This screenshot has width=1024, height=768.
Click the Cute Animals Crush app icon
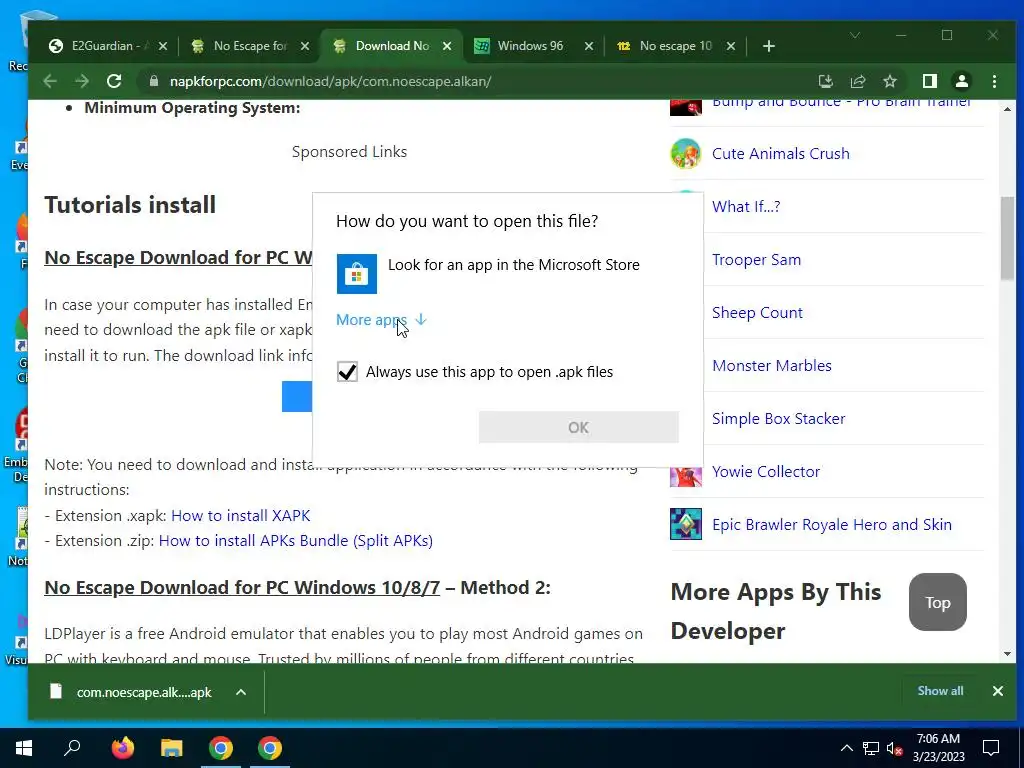(686, 153)
